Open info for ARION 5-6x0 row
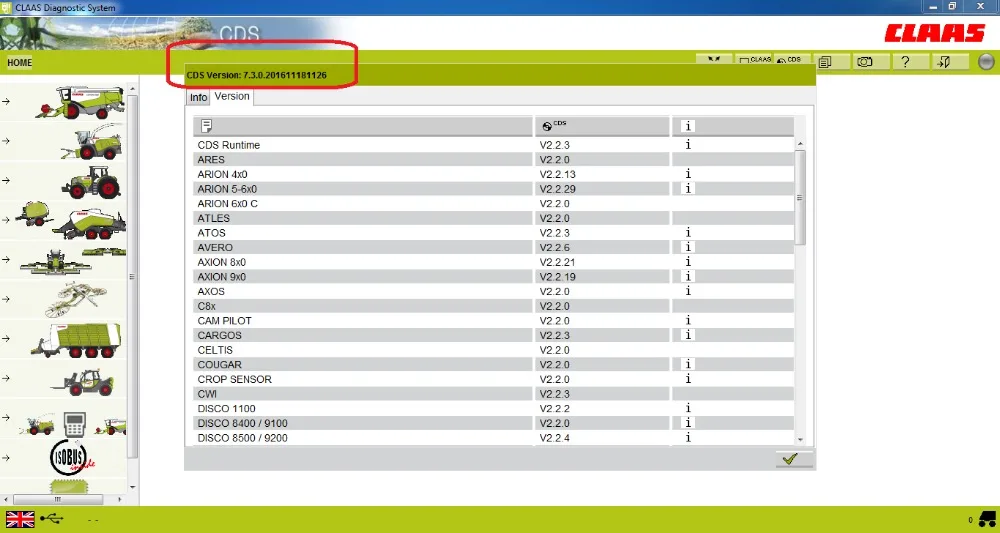 (x=688, y=189)
